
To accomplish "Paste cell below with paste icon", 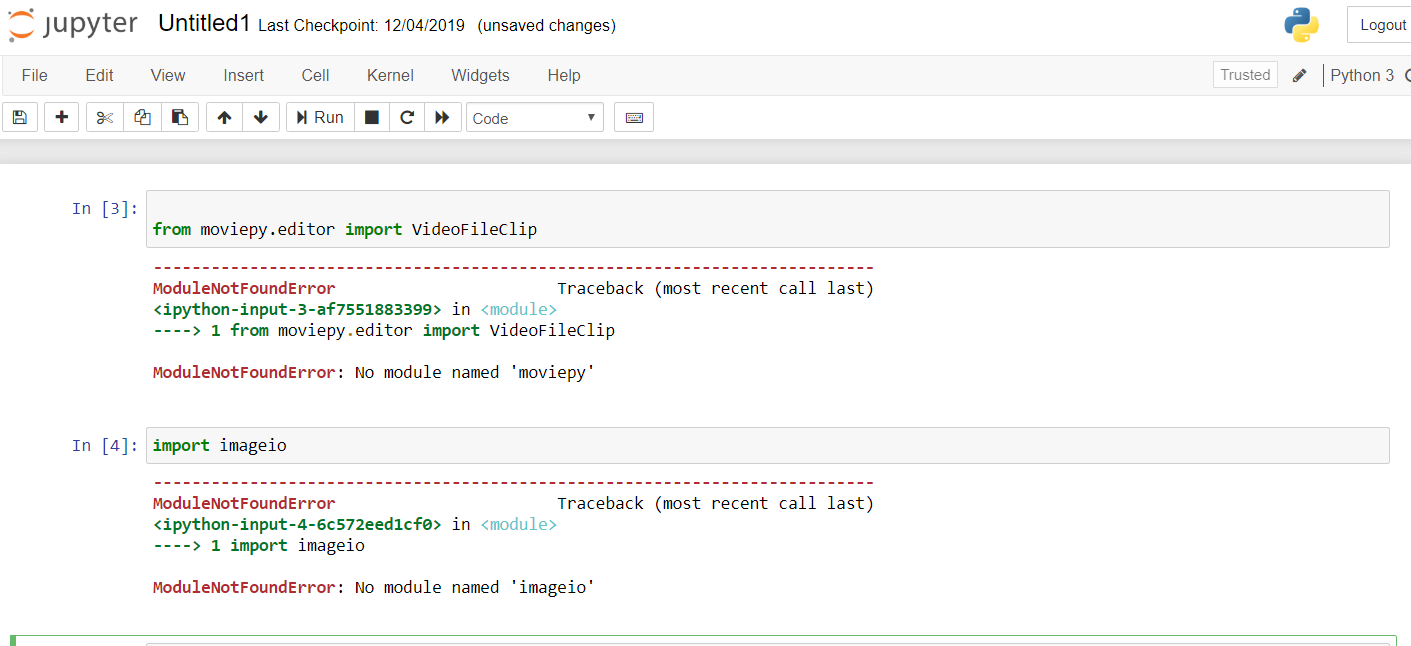I will coord(180,117).
